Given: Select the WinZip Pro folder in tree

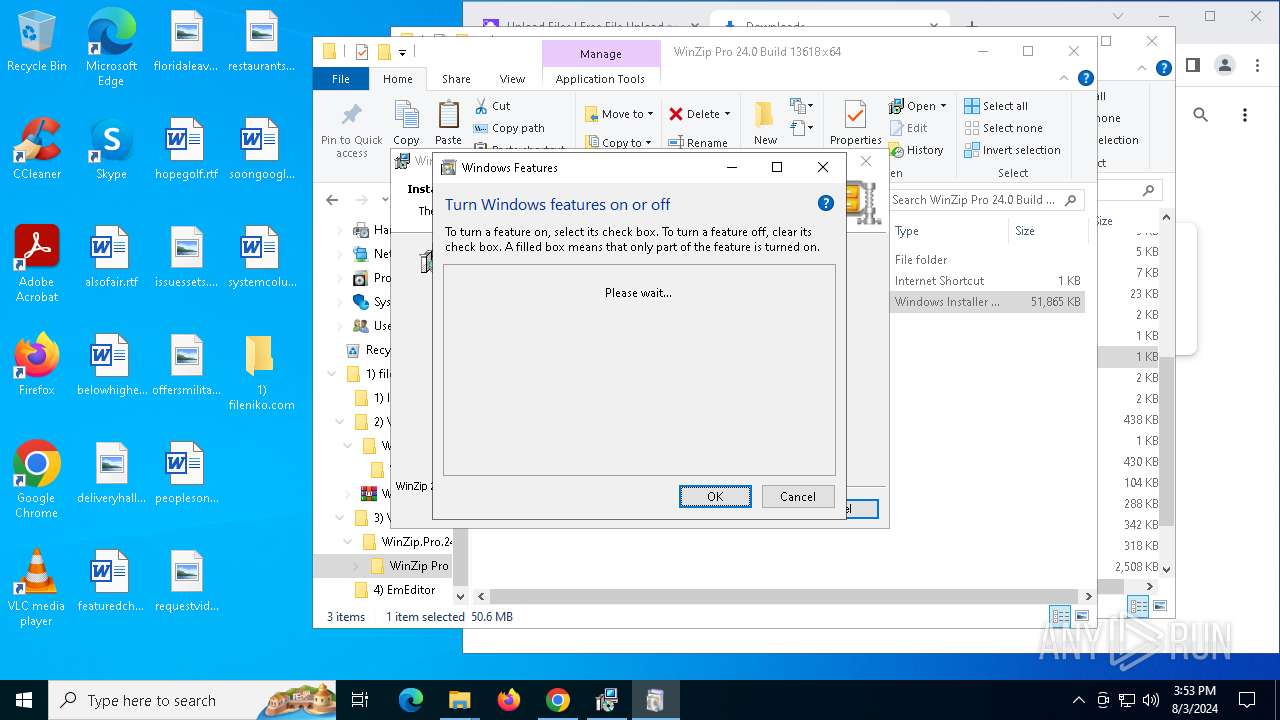Looking at the screenshot, I should click(x=410, y=566).
